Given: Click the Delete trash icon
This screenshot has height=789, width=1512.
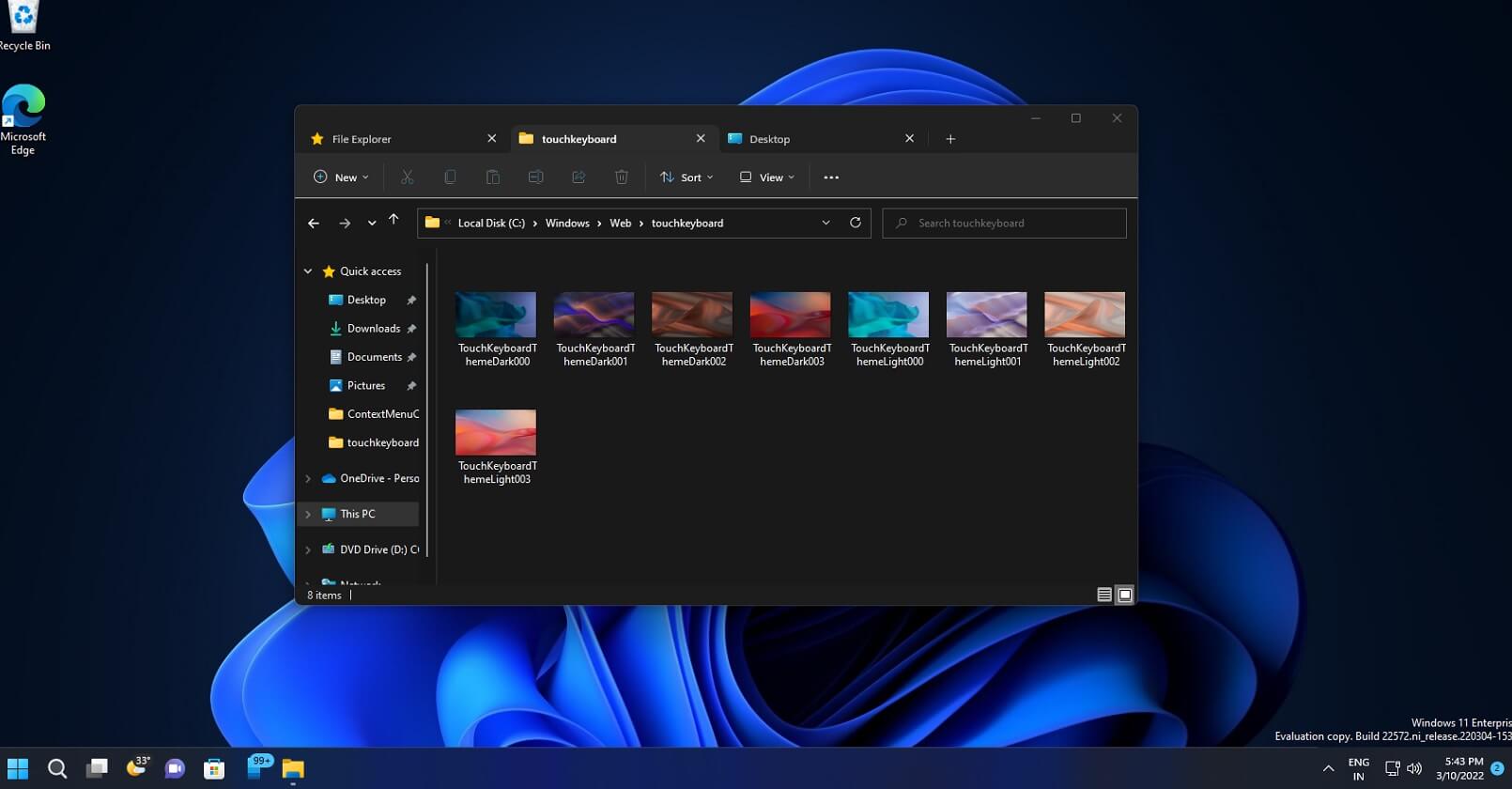Looking at the screenshot, I should 621,178.
